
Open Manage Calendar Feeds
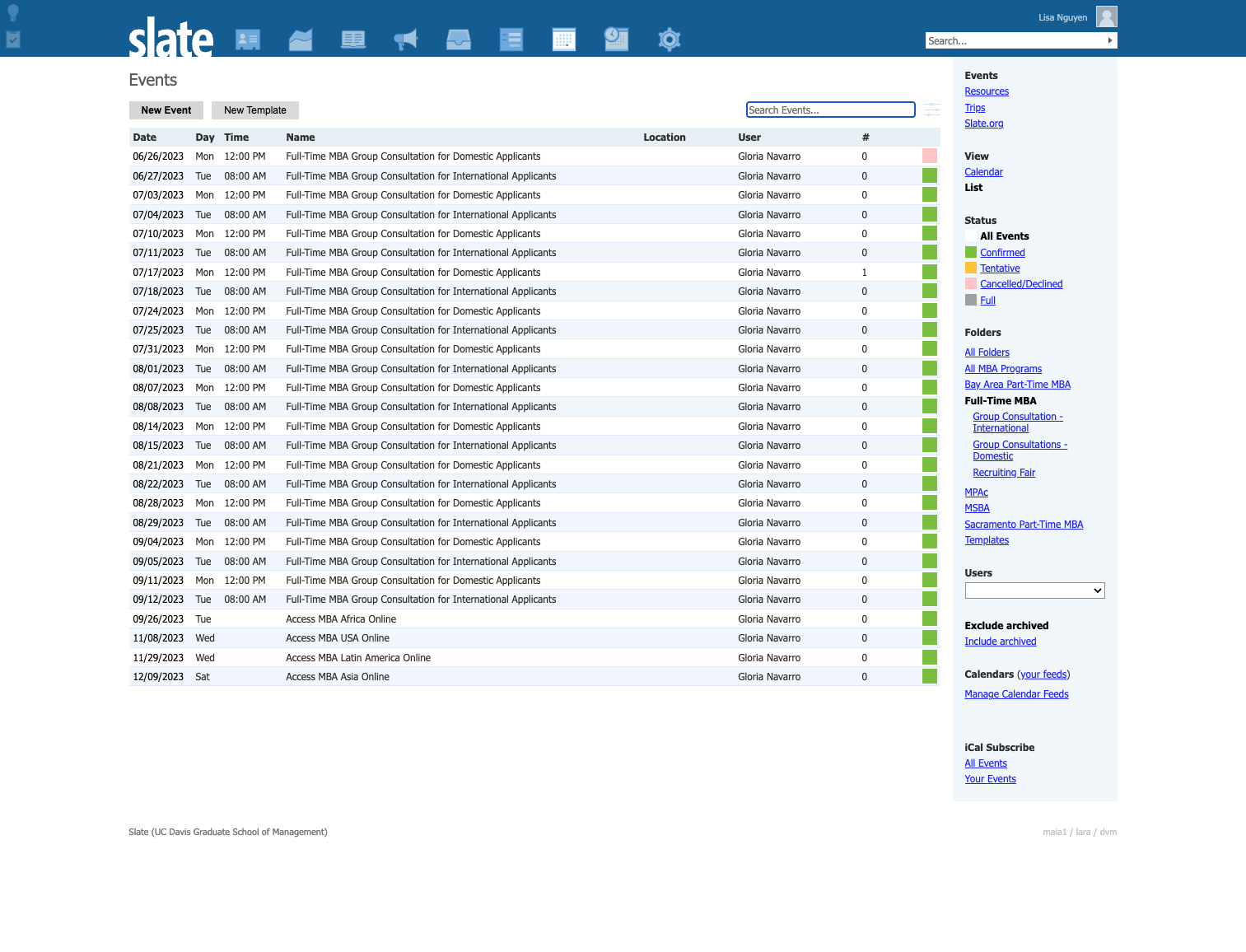(1016, 694)
